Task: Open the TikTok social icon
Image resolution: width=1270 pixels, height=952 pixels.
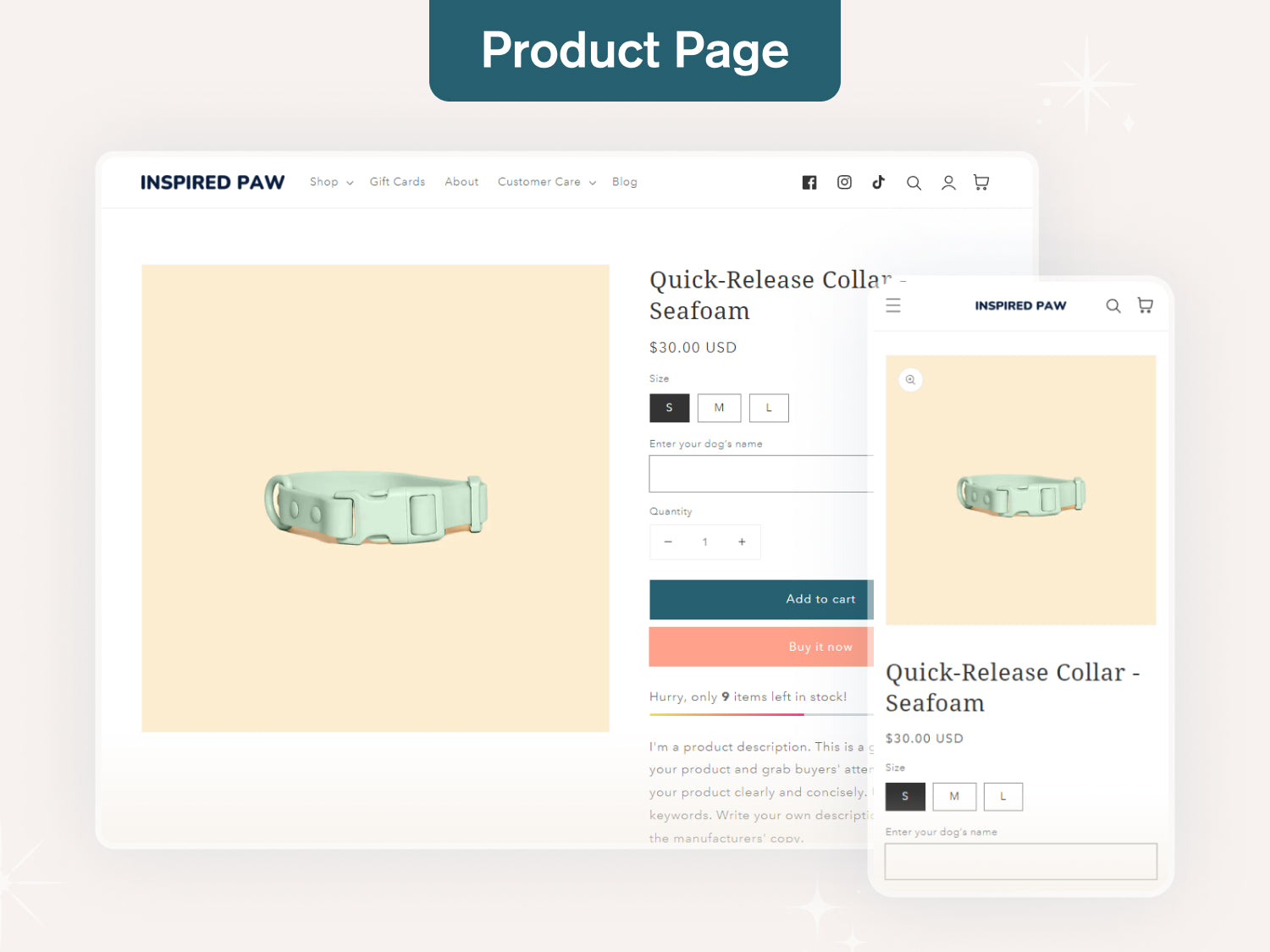Action: point(878,182)
